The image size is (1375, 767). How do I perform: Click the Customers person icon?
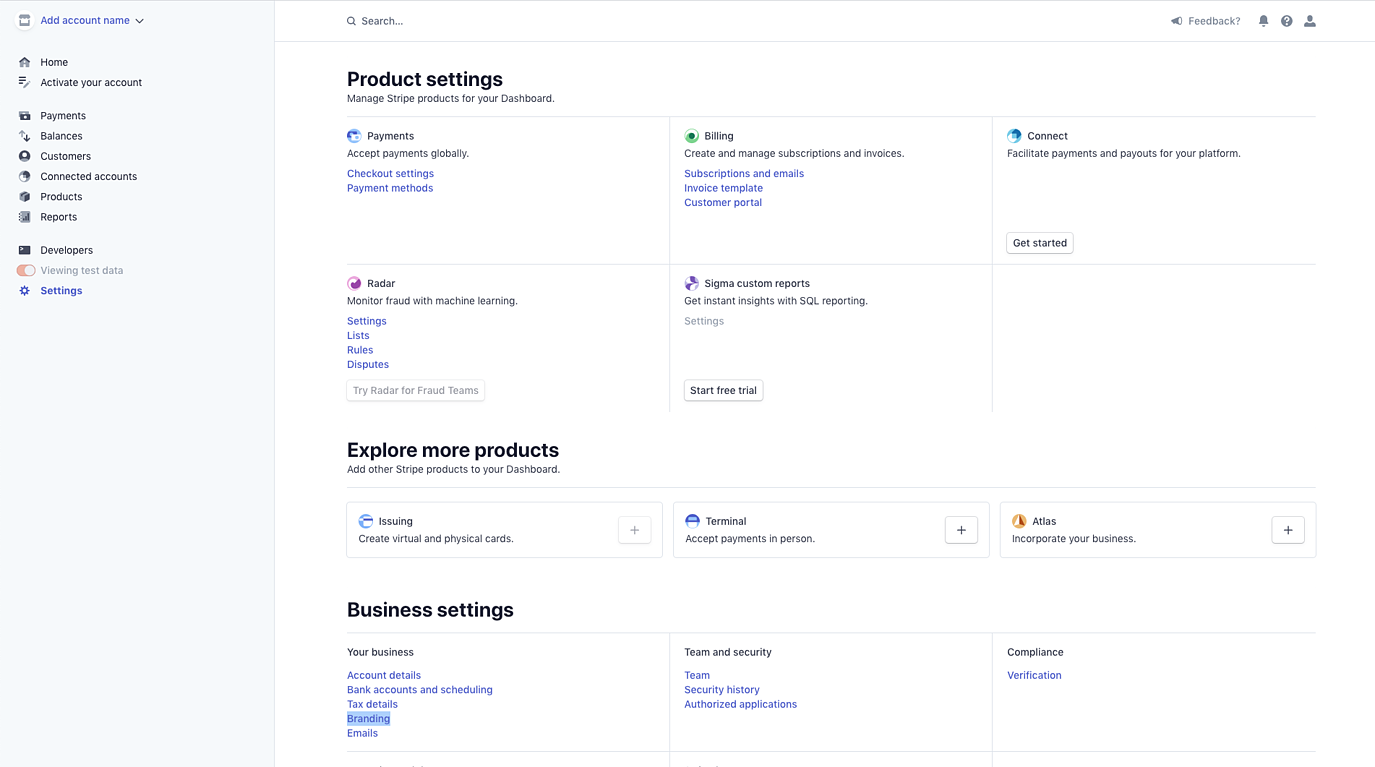(x=25, y=156)
